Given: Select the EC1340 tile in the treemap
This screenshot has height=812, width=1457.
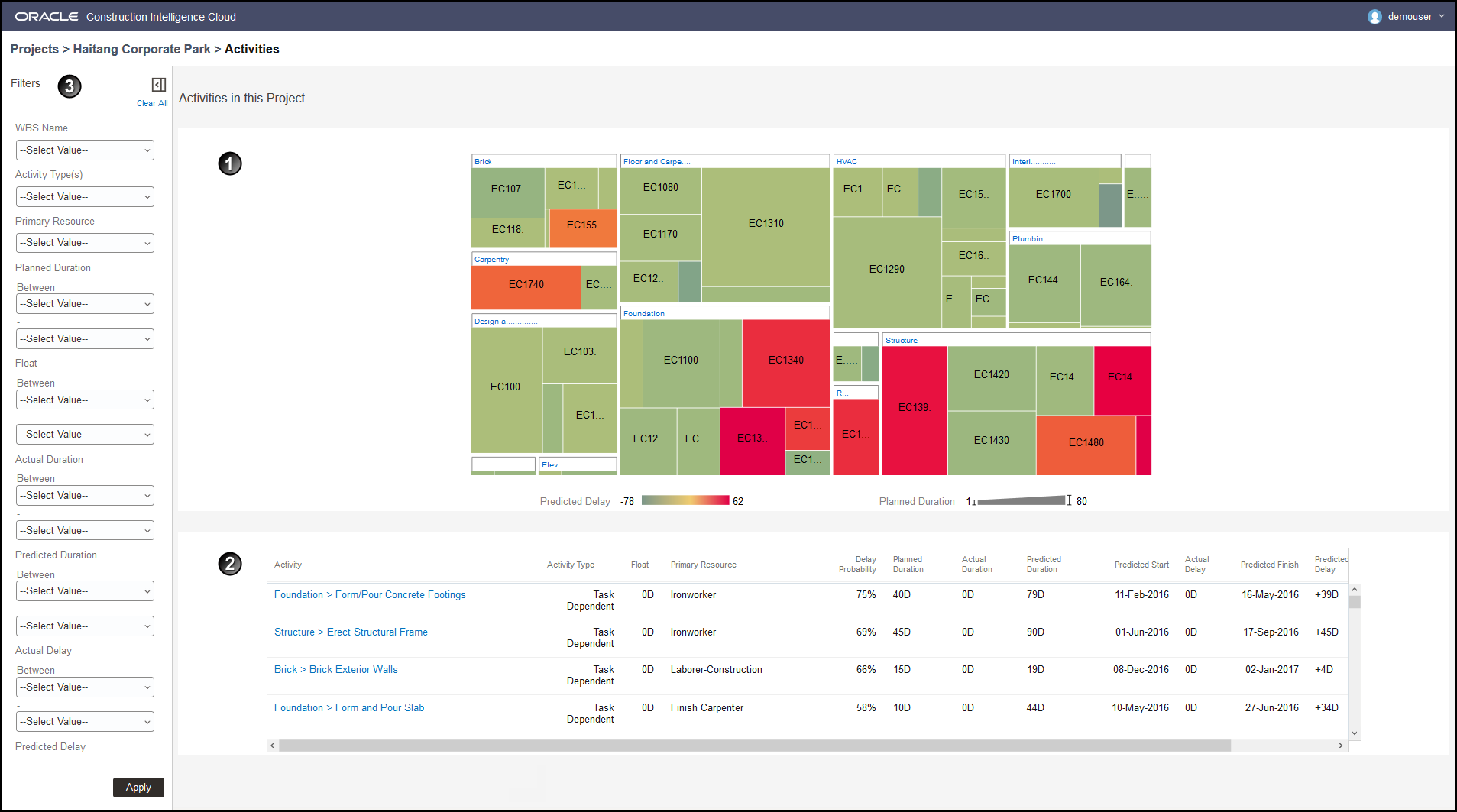Looking at the screenshot, I should [785, 361].
